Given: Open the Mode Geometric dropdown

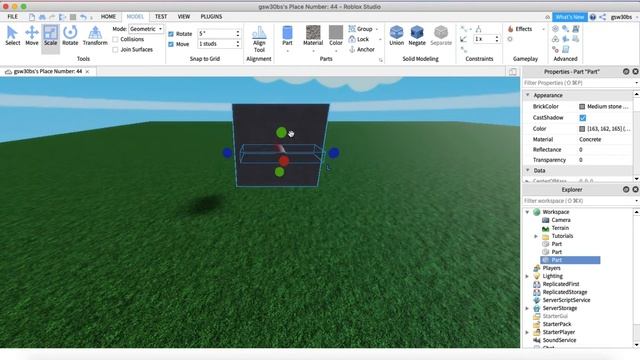Looking at the screenshot, I should 146,29.
